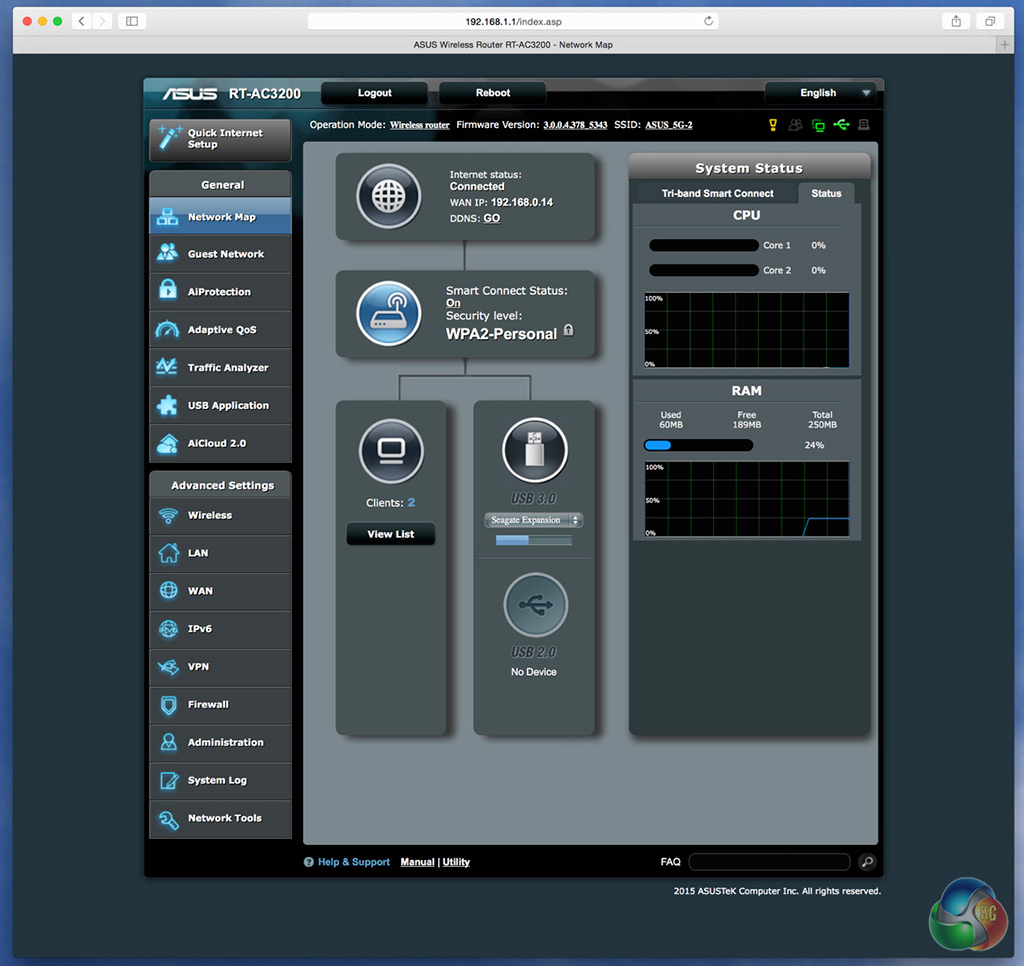Click the FAQ search magnifier icon
The height and width of the screenshot is (966, 1024).
pos(867,862)
